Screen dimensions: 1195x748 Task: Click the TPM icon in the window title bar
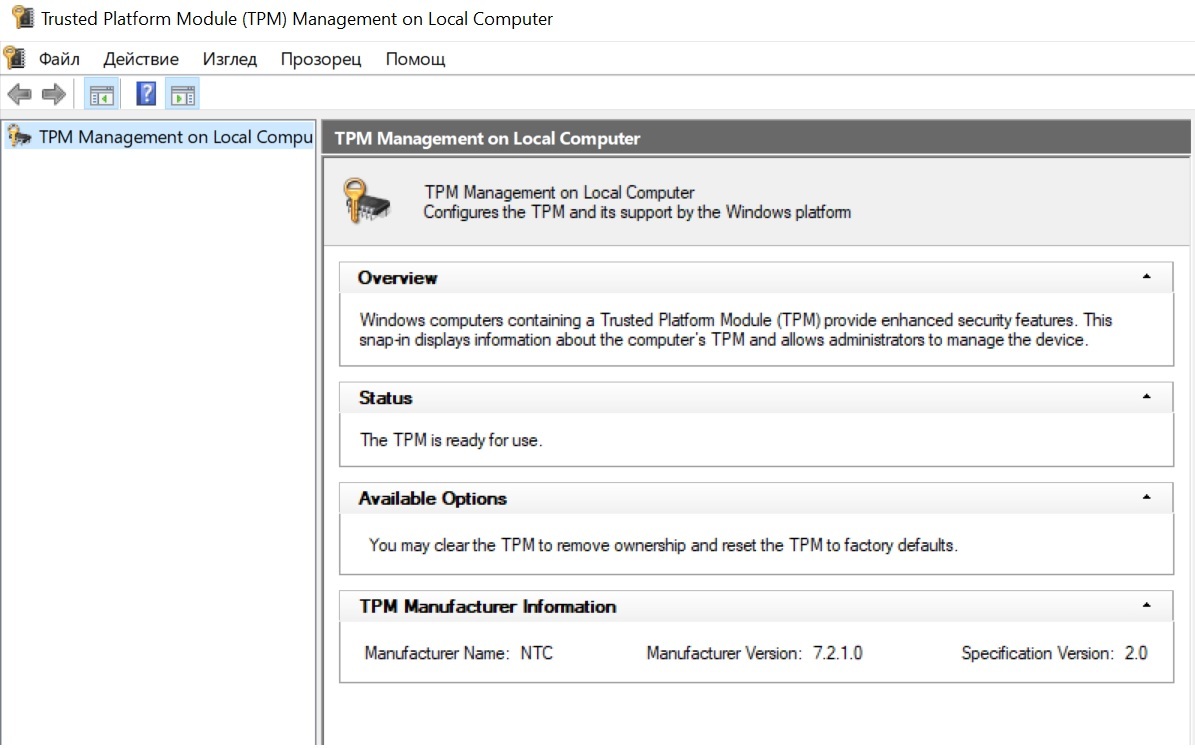tap(22, 18)
